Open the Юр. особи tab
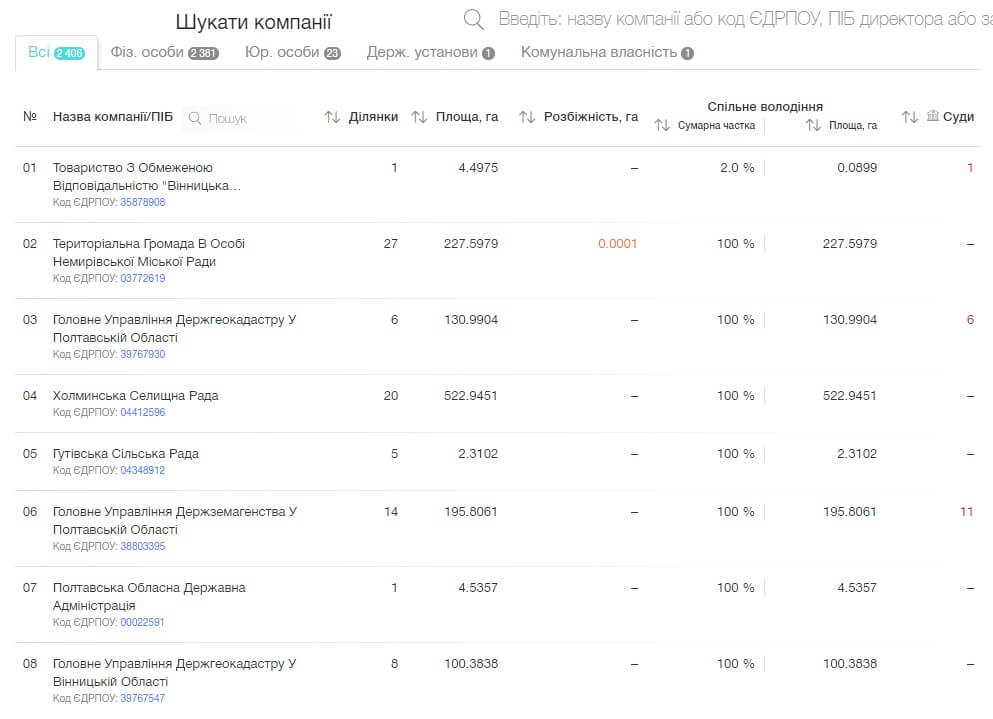The image size is (993, 719). (292, 53)
